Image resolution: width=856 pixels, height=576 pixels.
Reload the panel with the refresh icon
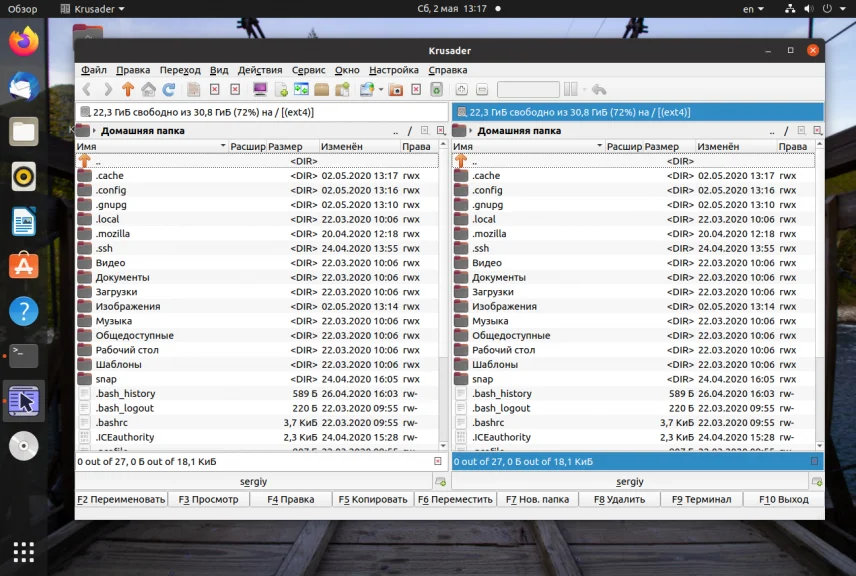click(x=169, y=90)
